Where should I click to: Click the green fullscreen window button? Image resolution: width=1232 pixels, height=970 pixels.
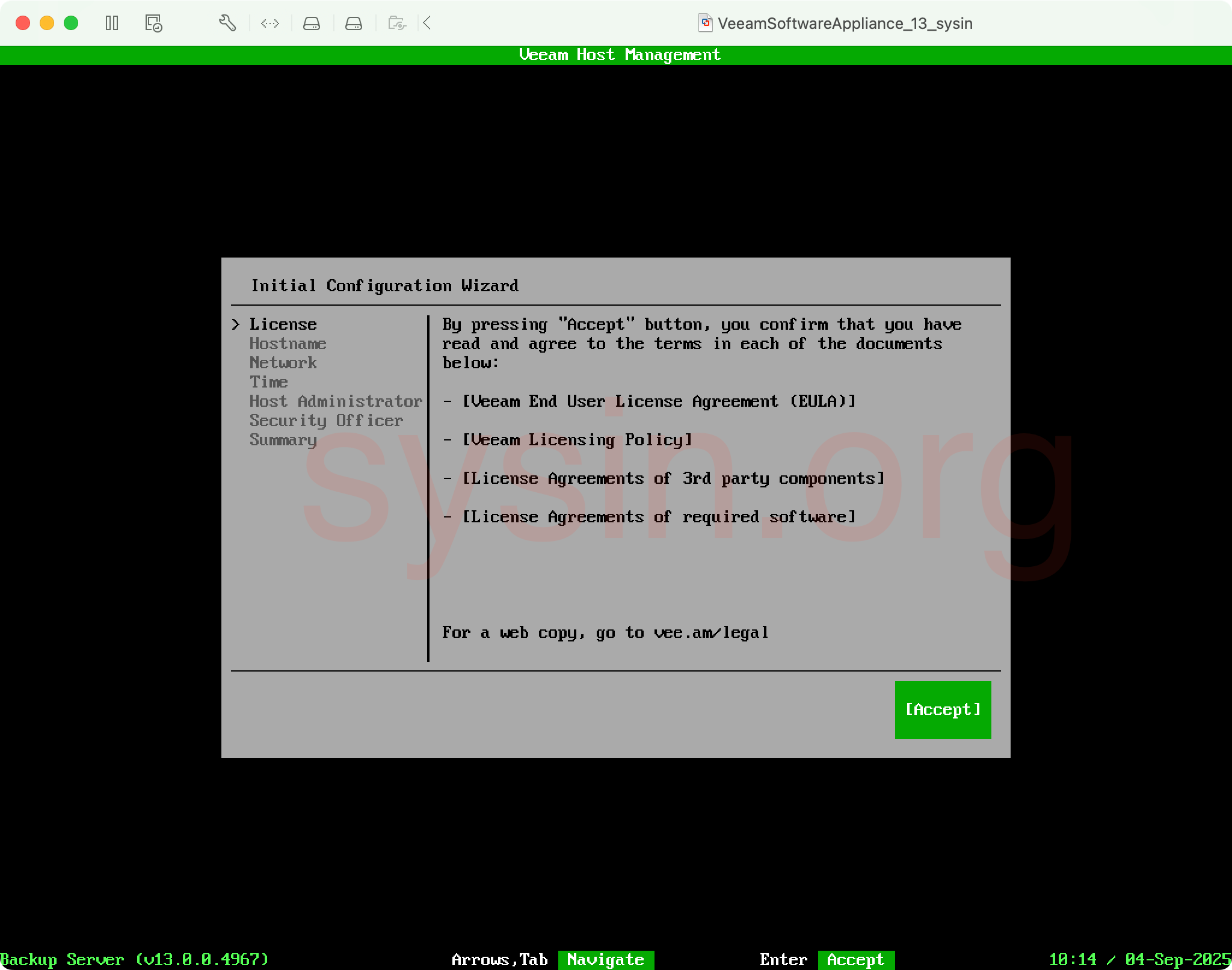(71, 23)
